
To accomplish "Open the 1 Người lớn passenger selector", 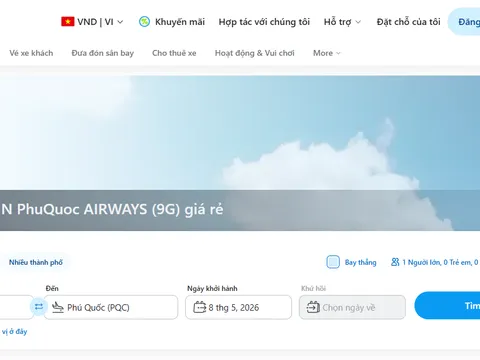I will click(435, 262).
